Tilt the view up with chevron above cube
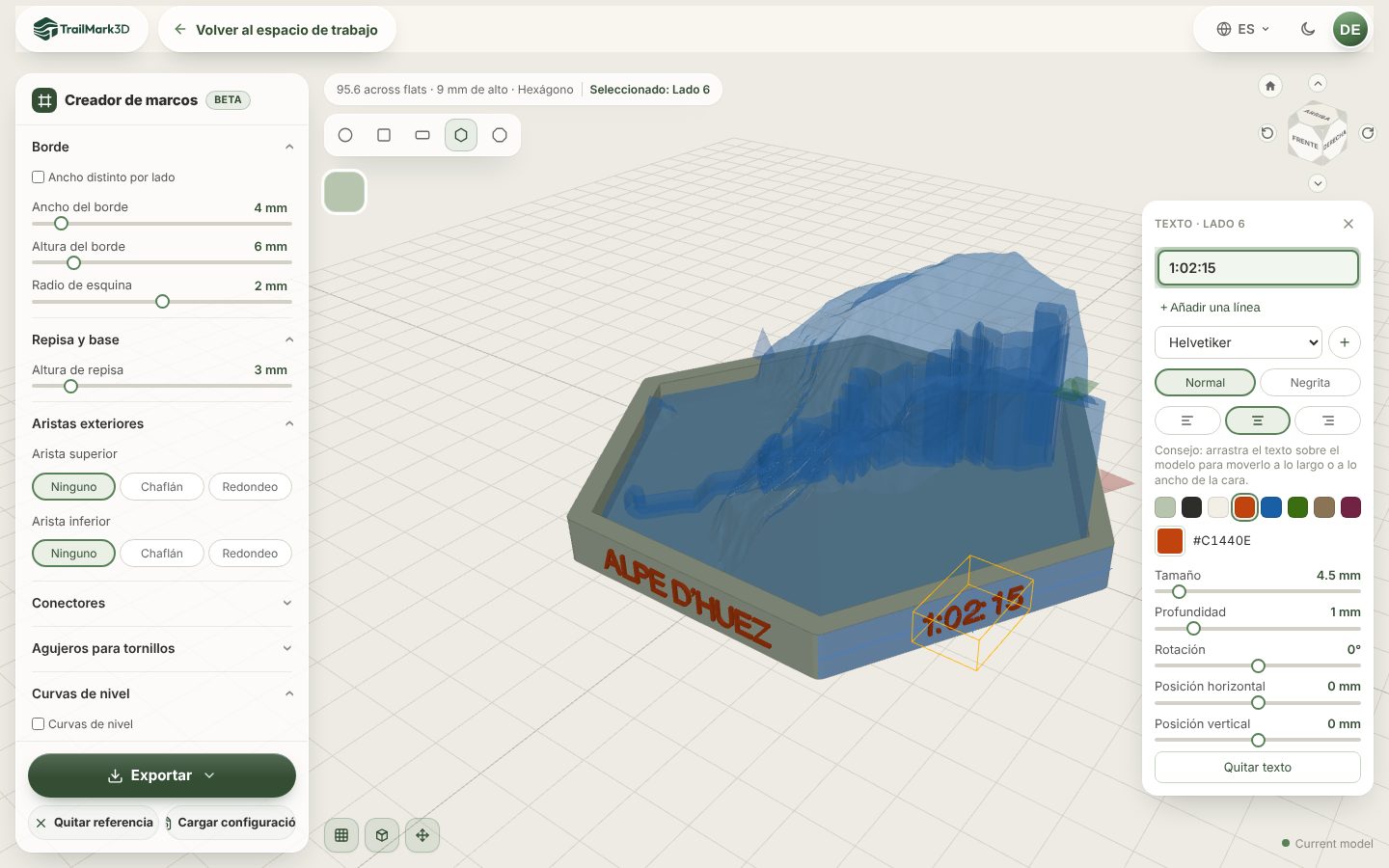This screenshot has width=1389, height=868. [1318, 83]
